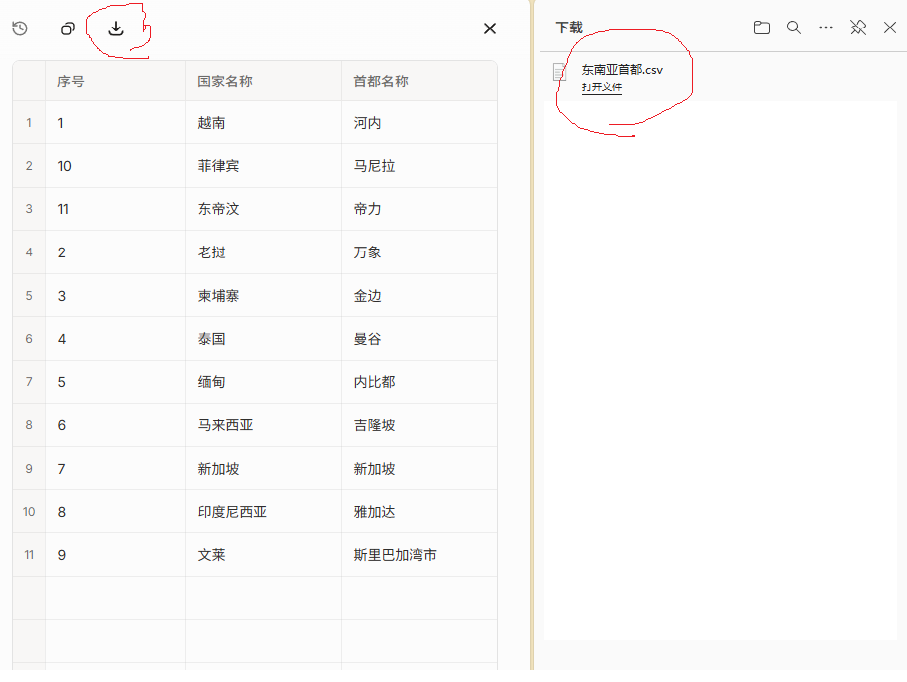Open downloads folder icon

[761, 27]
